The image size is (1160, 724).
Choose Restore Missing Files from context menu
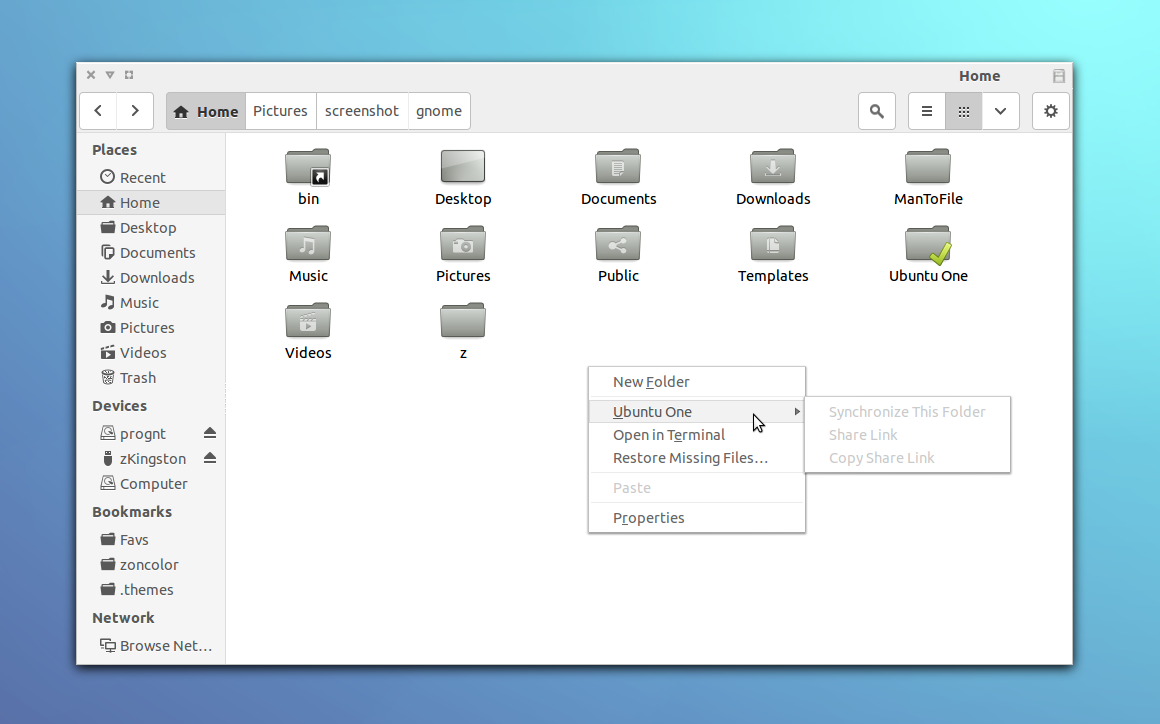[x=697, y=458]
